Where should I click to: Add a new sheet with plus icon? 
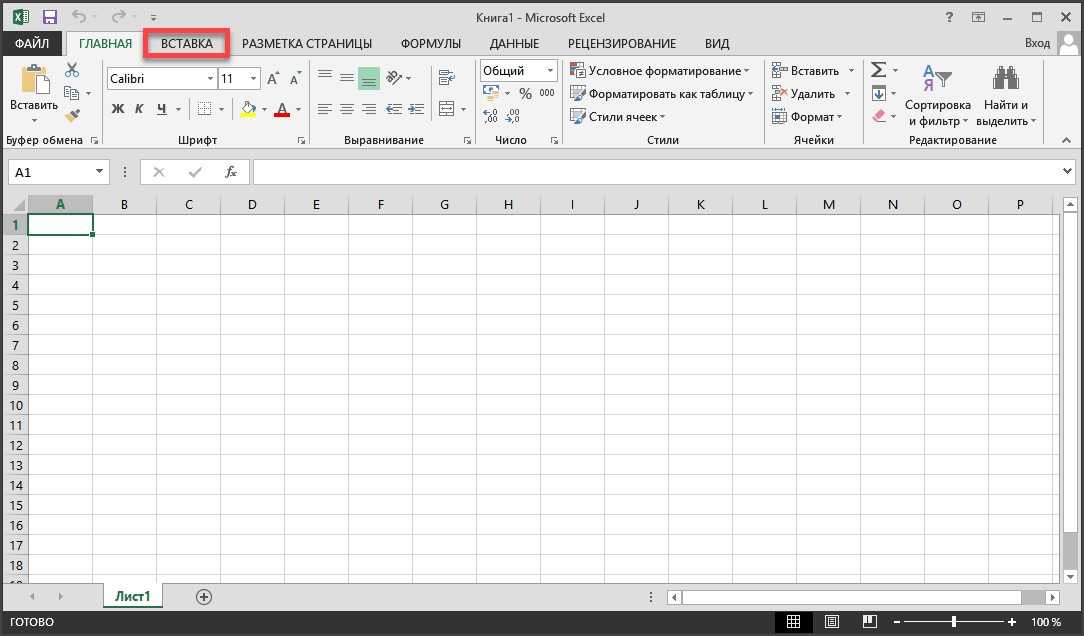click(x=204, y=596)
